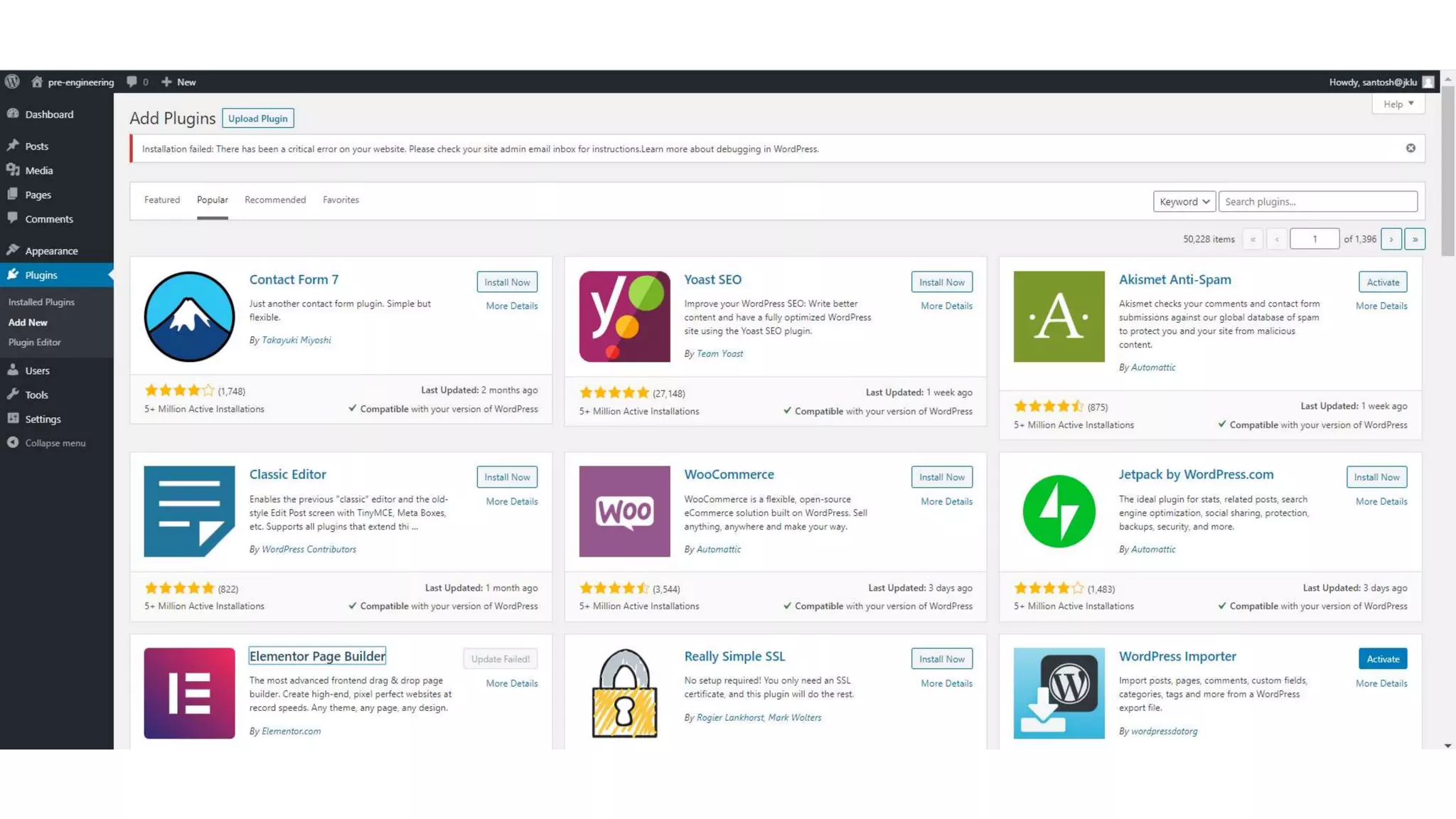Switch to the Recommended plugins tab

tap(275, 200)
